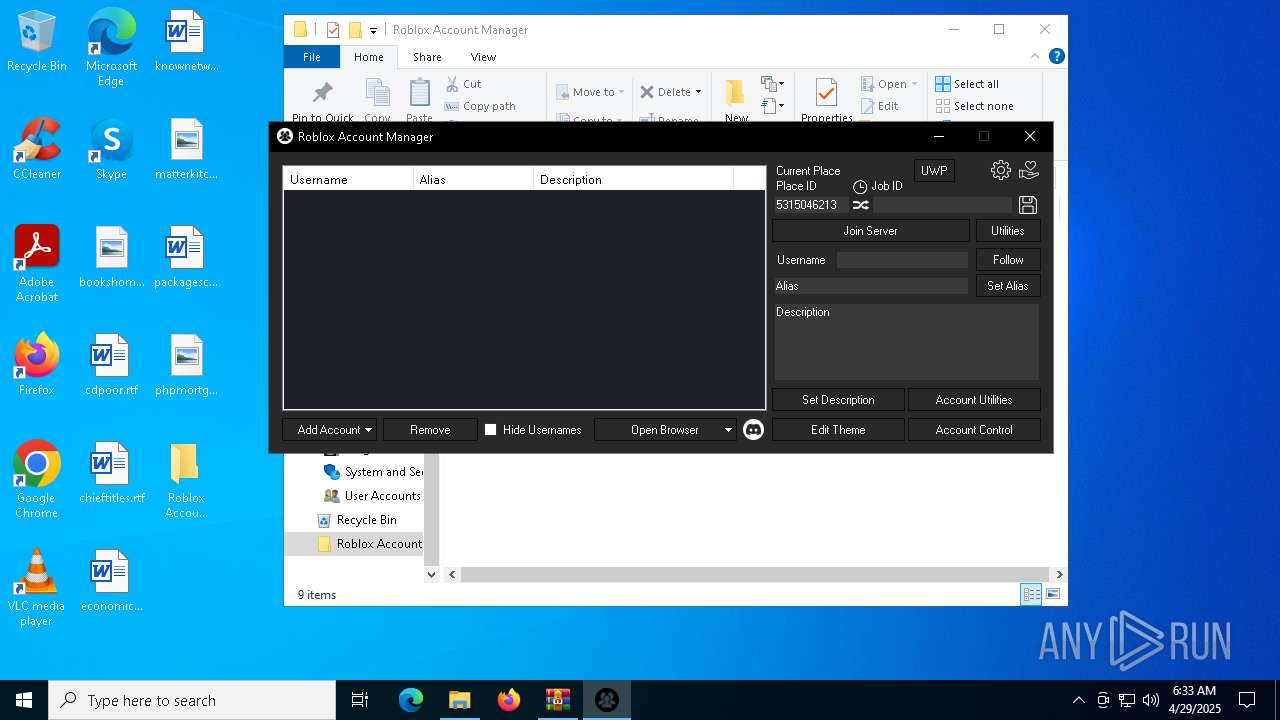1280x720 pixels.
Task: Switch Explorer to large icons view
Action: (x=1052, y=594)
